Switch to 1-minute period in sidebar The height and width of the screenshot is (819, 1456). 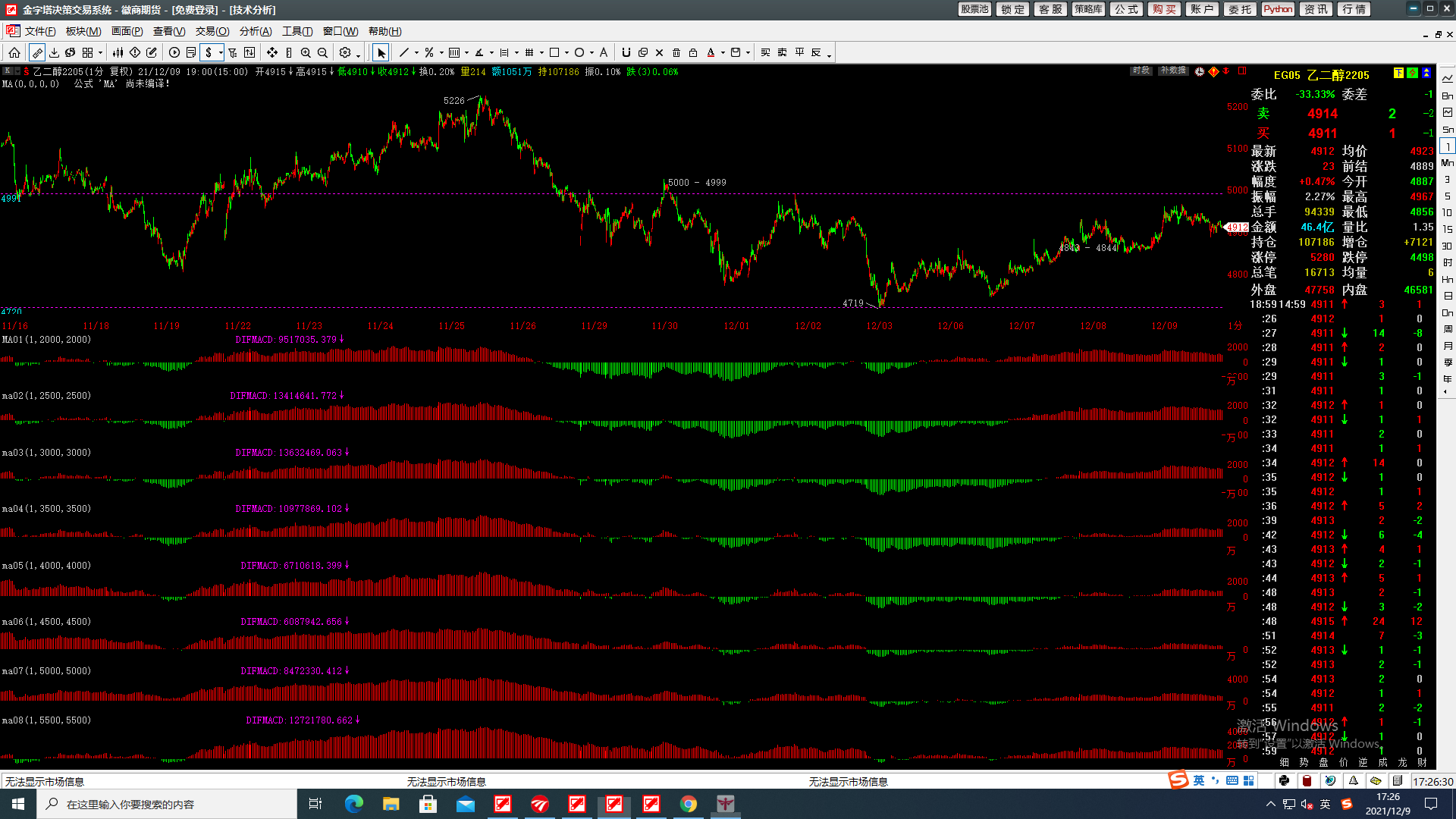(1448, 146)
